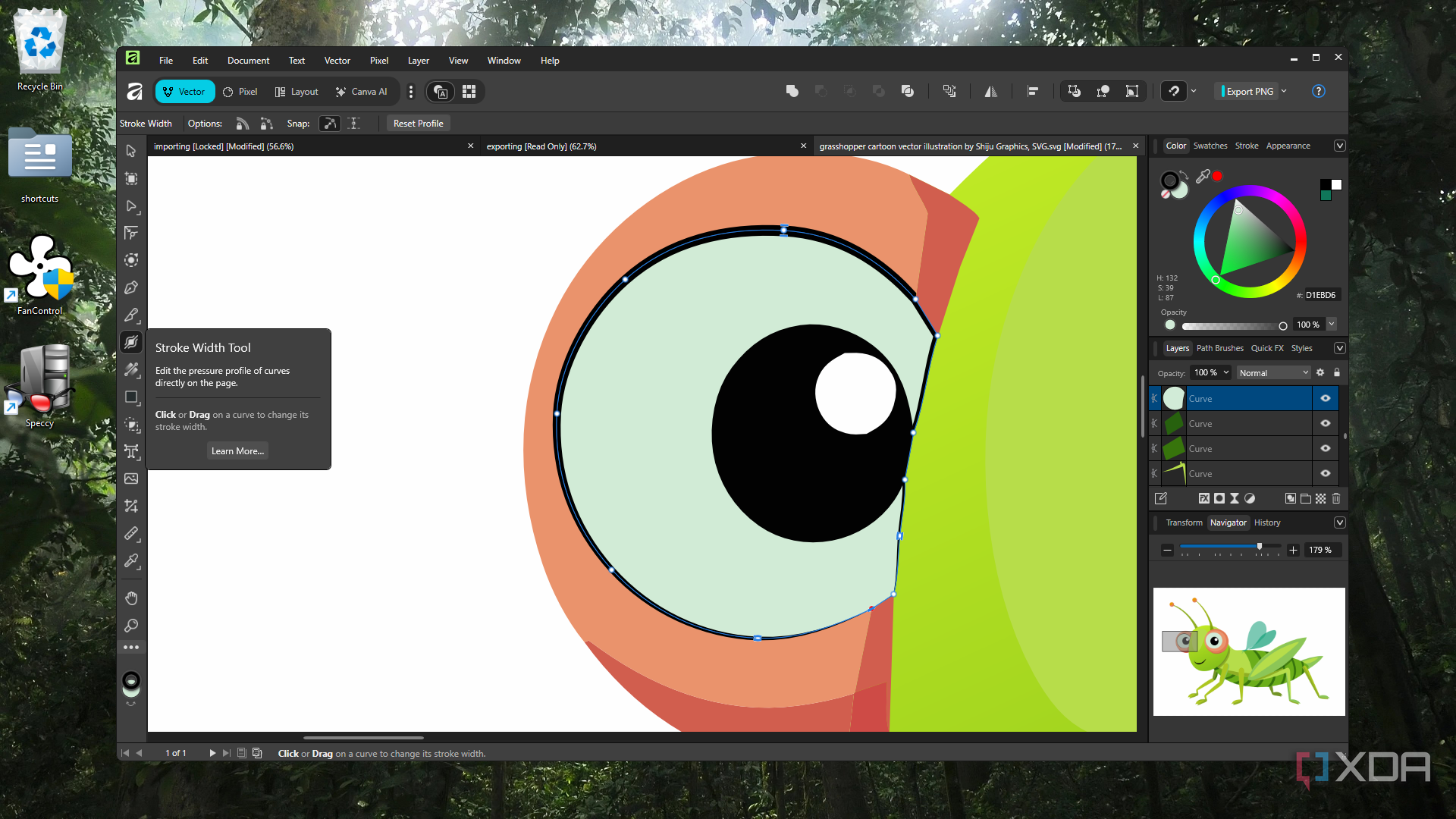Toggle visibility of third Curve layer
Viewport: 1456px width, 819px height.
pyautogui.click(x=1326, y=448)
